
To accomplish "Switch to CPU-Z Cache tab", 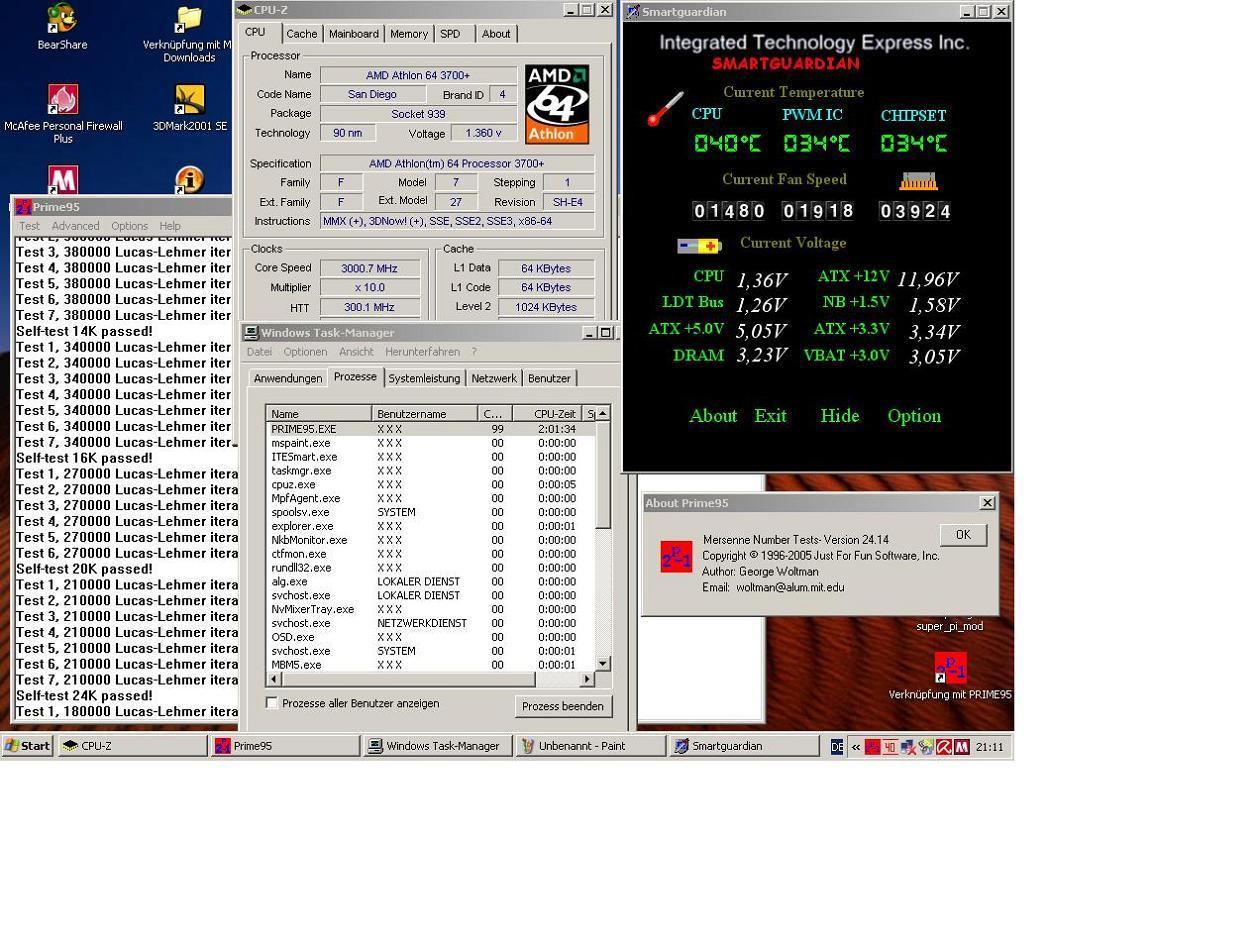I will click(302, 34).
